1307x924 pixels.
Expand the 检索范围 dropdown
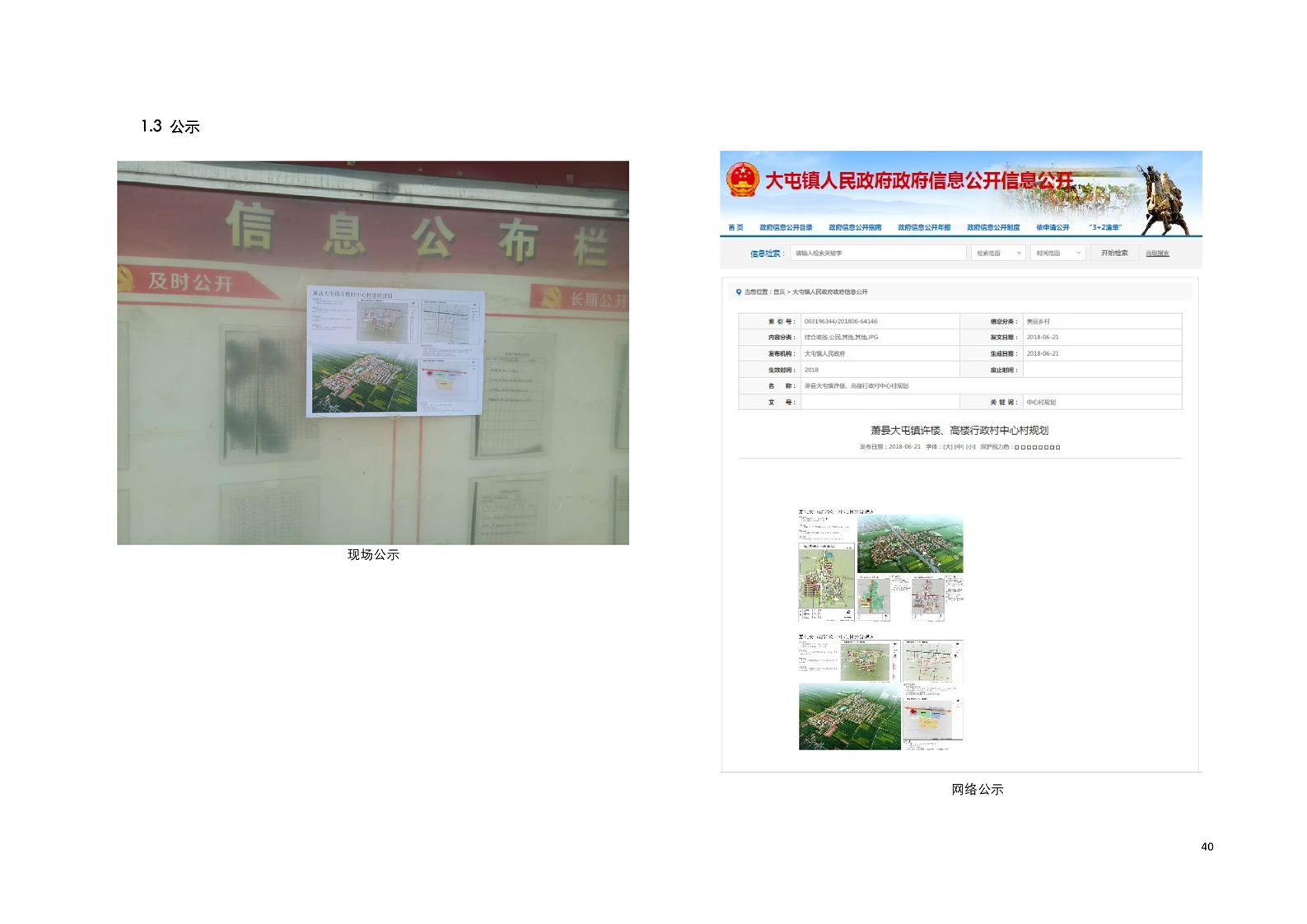997,254
